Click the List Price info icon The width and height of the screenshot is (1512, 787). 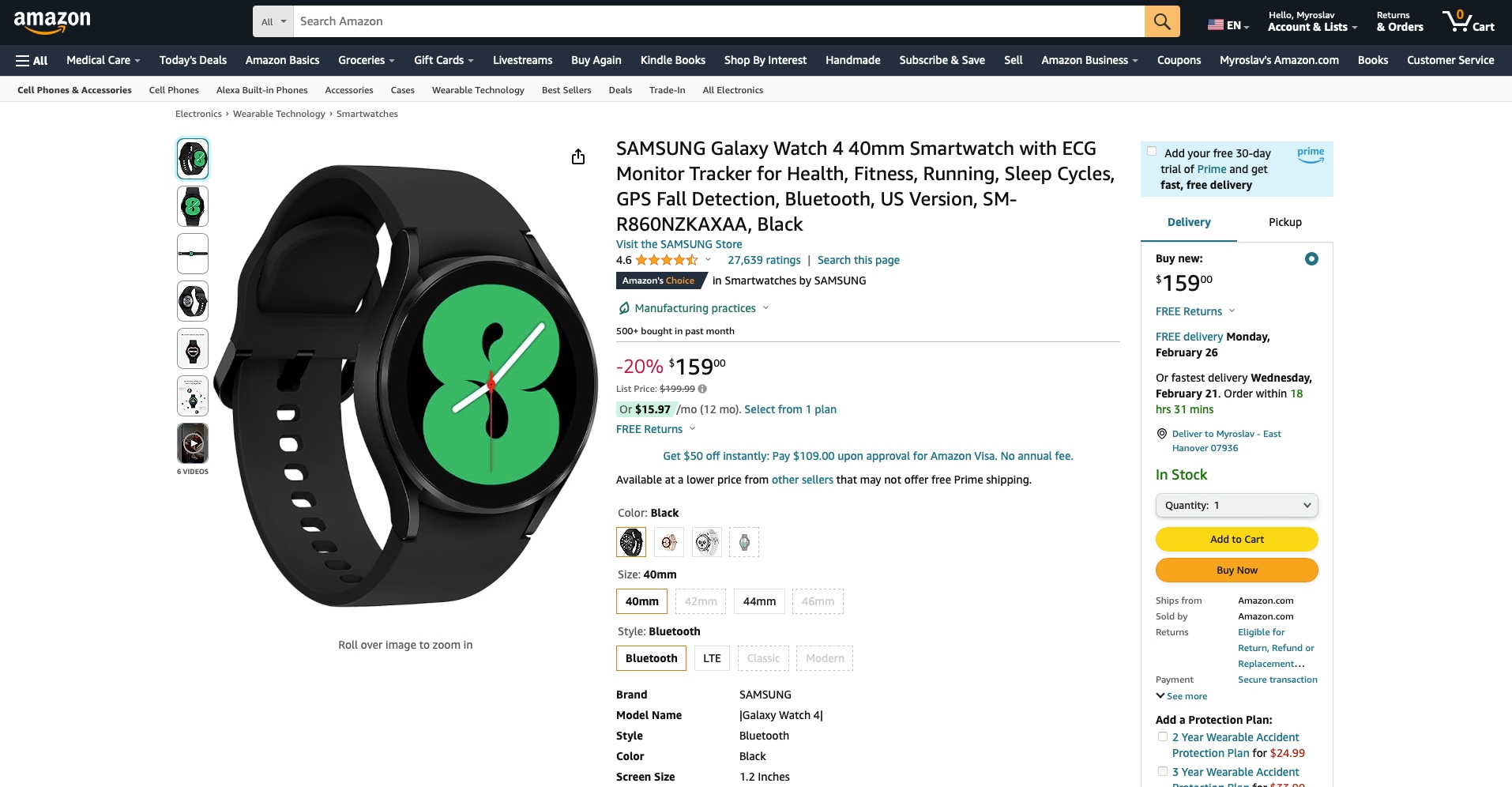tap(702, 389)
